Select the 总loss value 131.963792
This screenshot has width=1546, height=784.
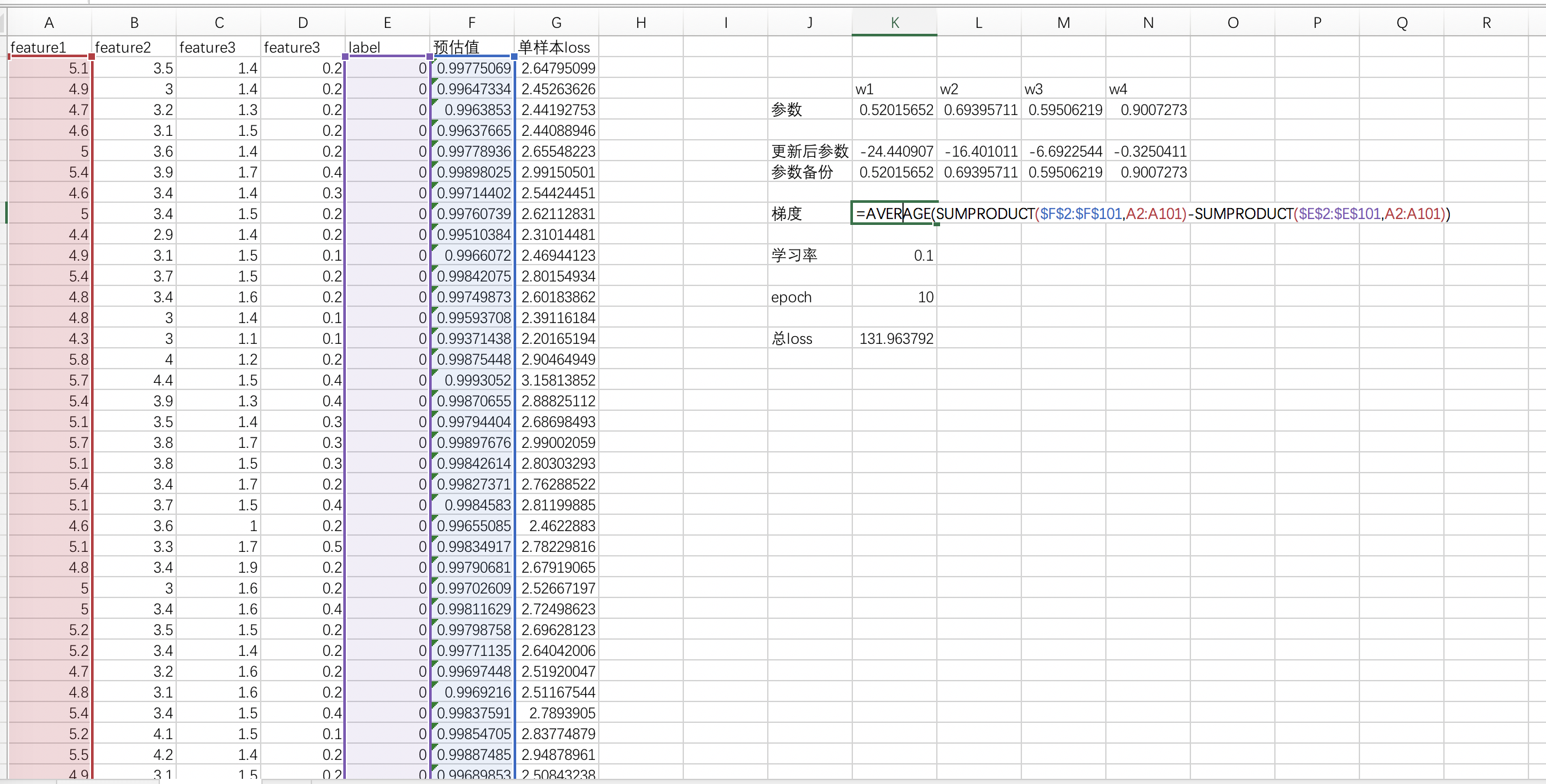[x=895, y=339]
